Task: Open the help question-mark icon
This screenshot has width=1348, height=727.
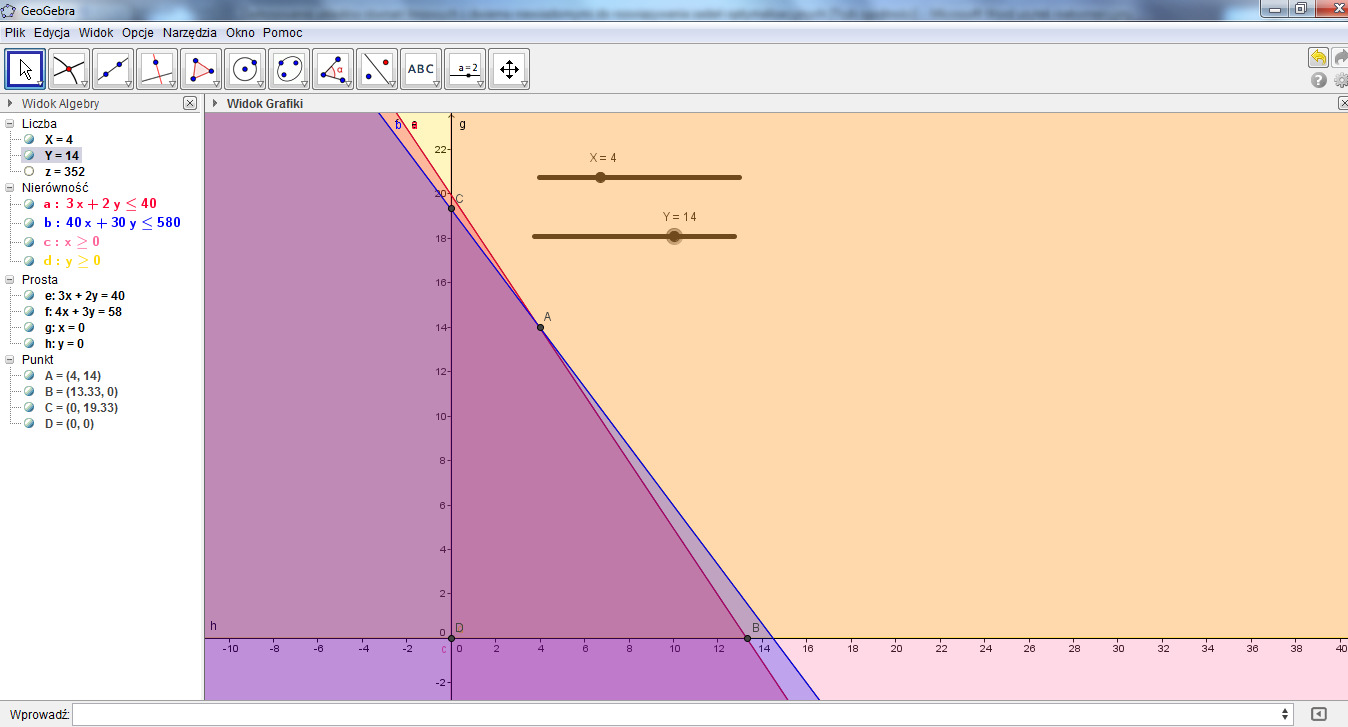Action: [1318, 80]
